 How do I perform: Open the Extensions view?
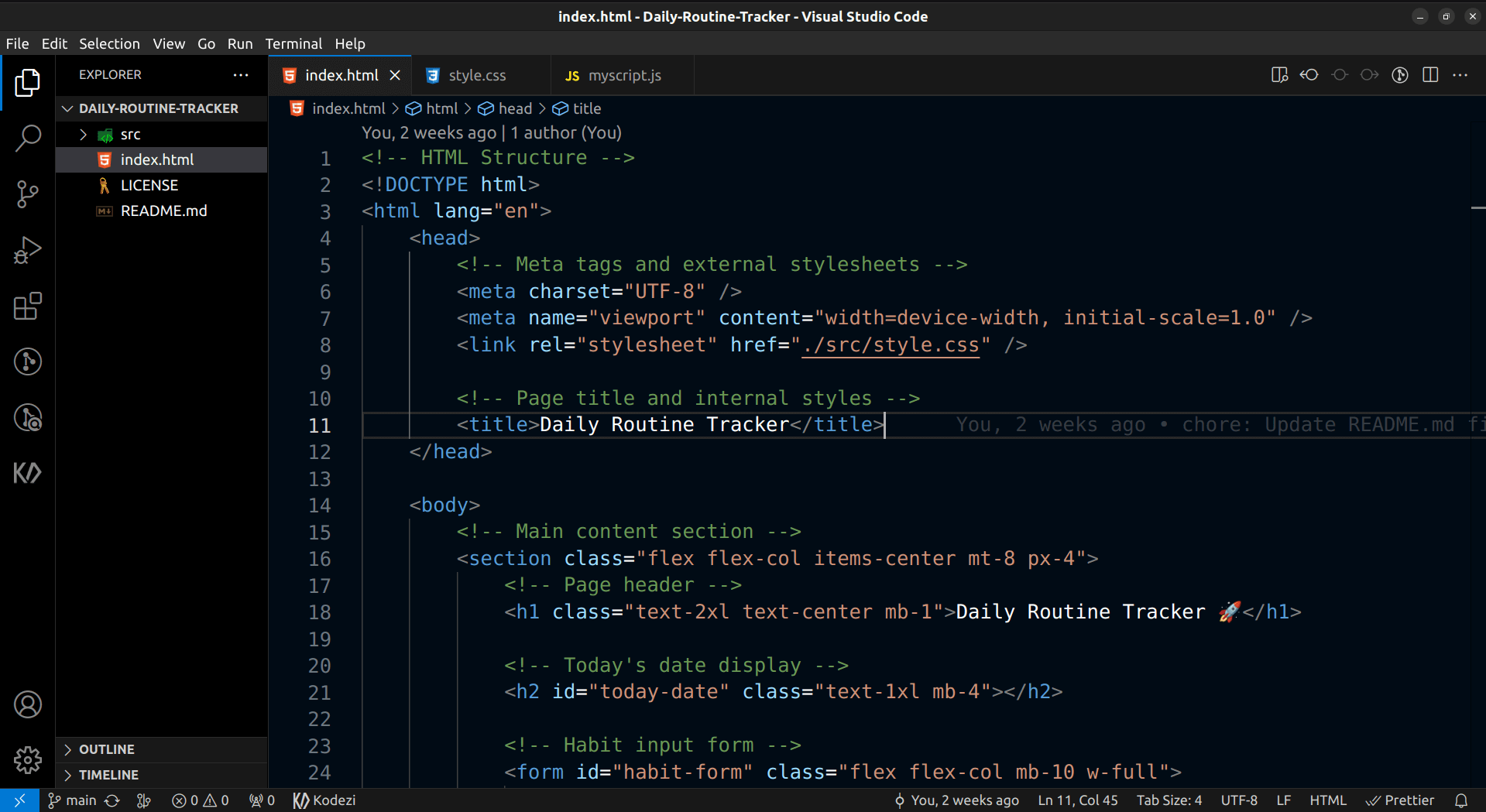click(x=28, y=306)
